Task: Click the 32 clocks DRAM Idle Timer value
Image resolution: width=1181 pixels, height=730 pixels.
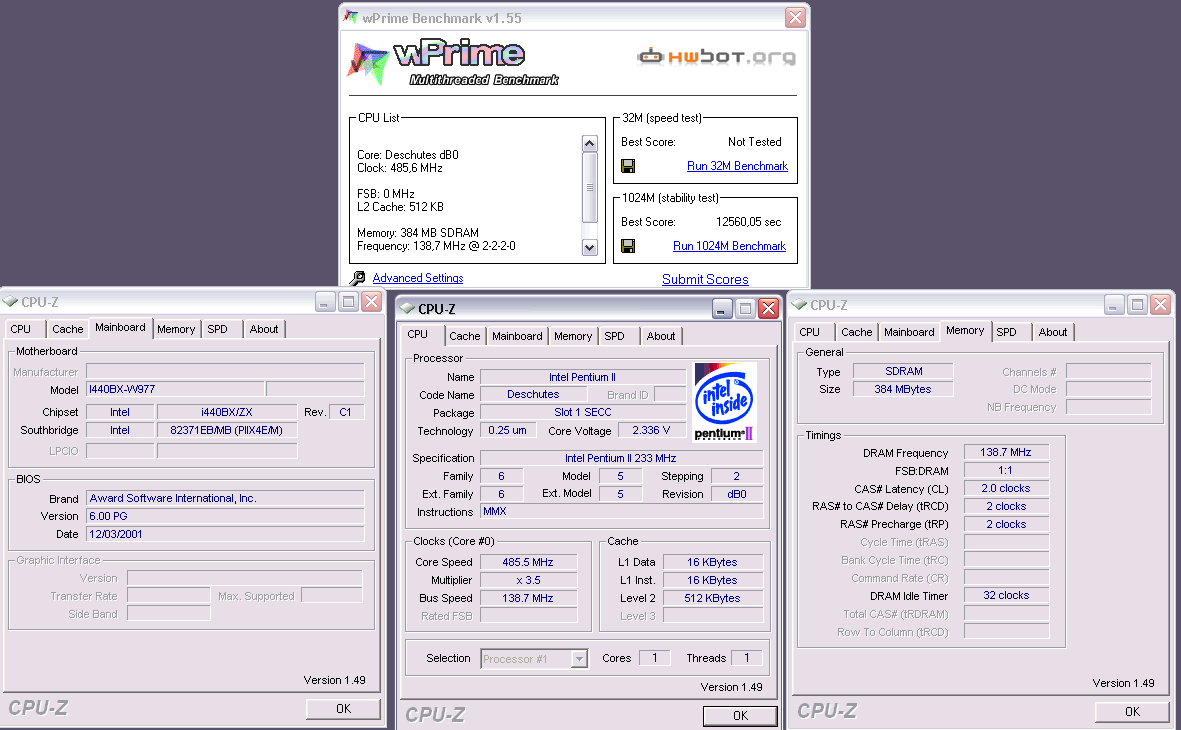Action: pos(1006,595)
